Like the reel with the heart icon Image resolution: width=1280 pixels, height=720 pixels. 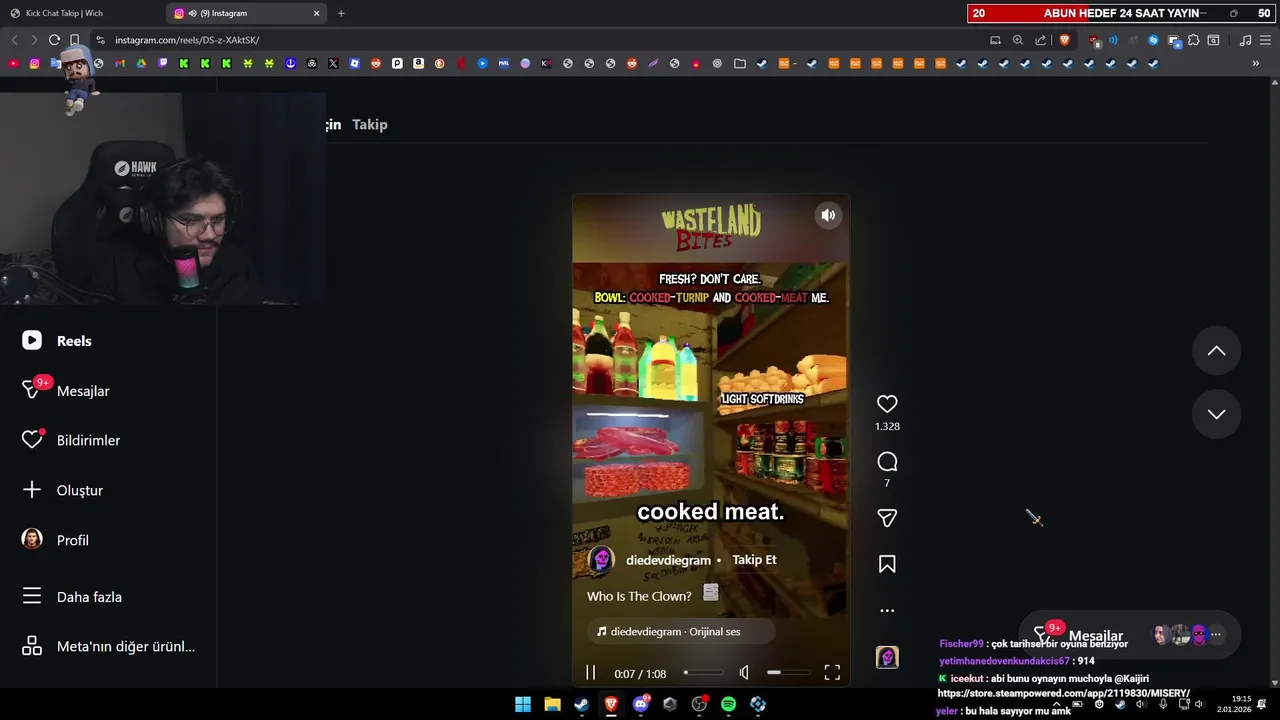click(887, 404)
